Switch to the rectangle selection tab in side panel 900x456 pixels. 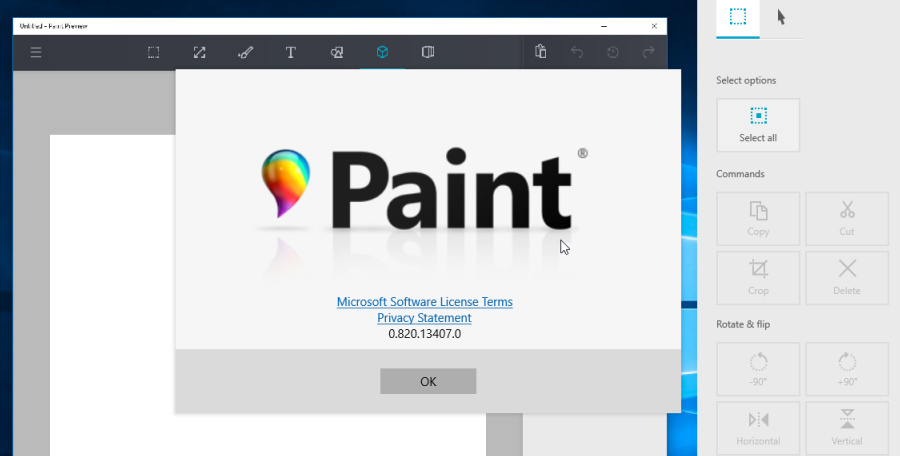[x=738, y=17]
